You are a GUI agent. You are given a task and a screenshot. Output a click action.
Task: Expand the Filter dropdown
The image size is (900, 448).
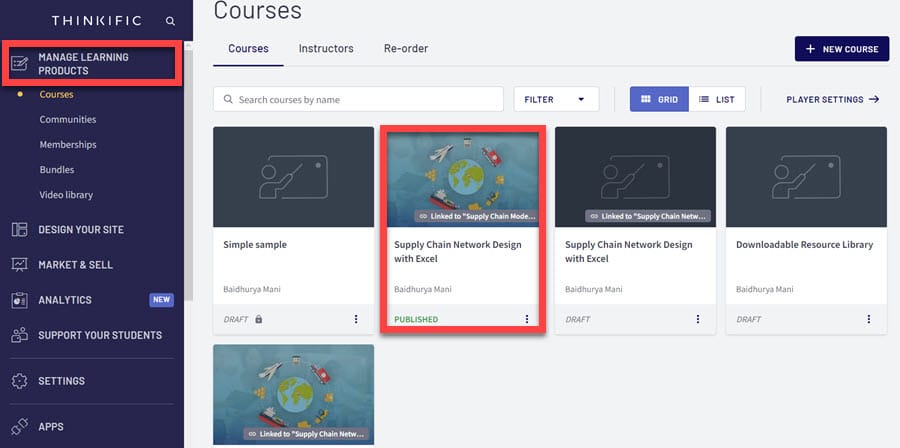555,100
